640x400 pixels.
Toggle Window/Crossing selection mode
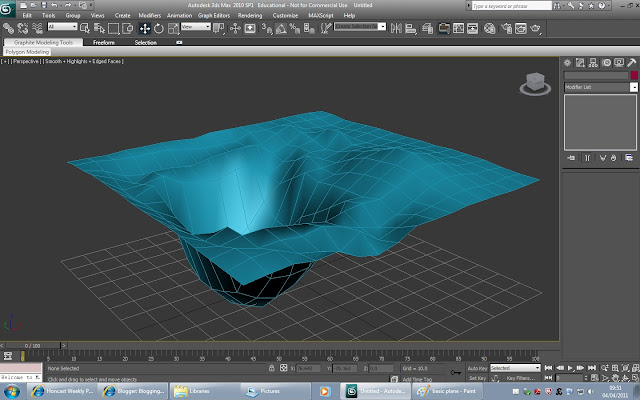[128, 28]
